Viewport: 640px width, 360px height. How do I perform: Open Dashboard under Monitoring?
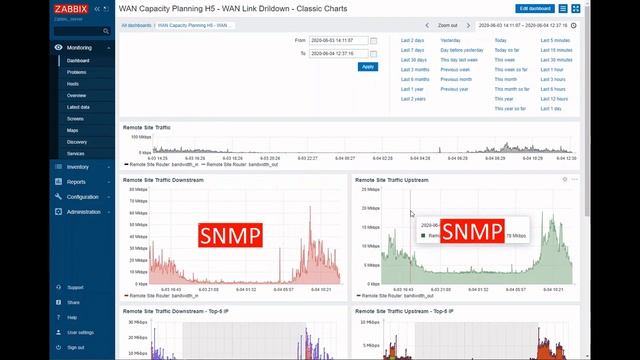click(78, 60)
